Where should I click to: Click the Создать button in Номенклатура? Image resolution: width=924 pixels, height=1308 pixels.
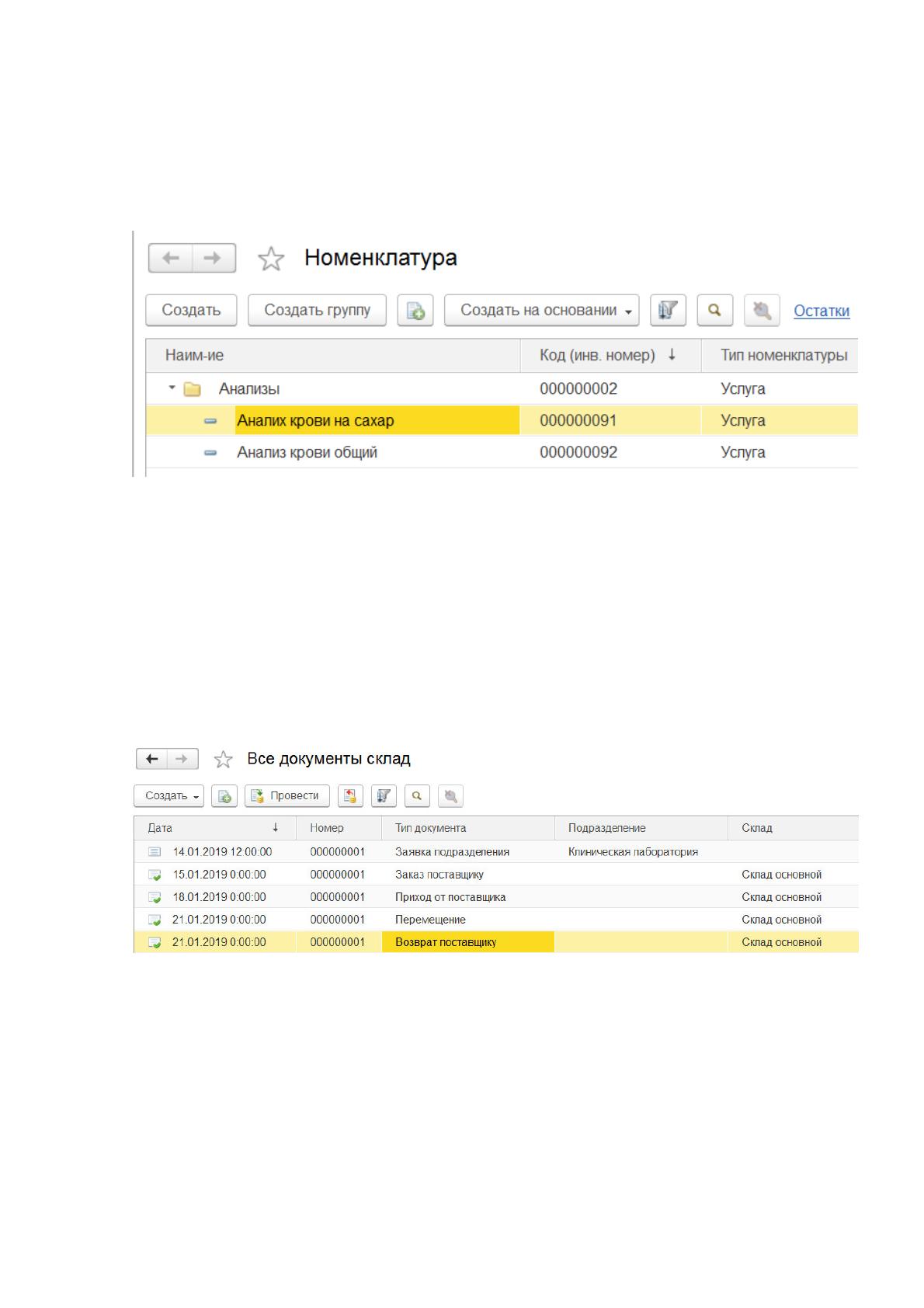pos(191,310)
